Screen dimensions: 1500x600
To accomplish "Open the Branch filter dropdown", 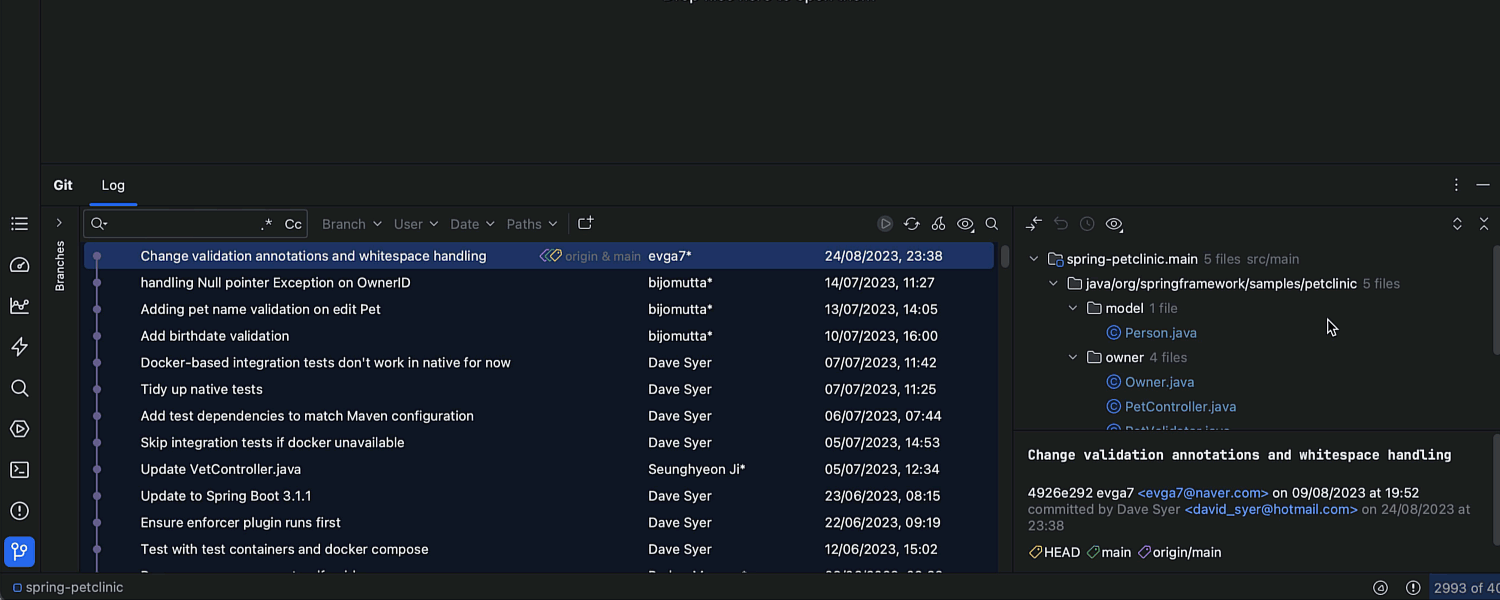I will coord(351,224).
